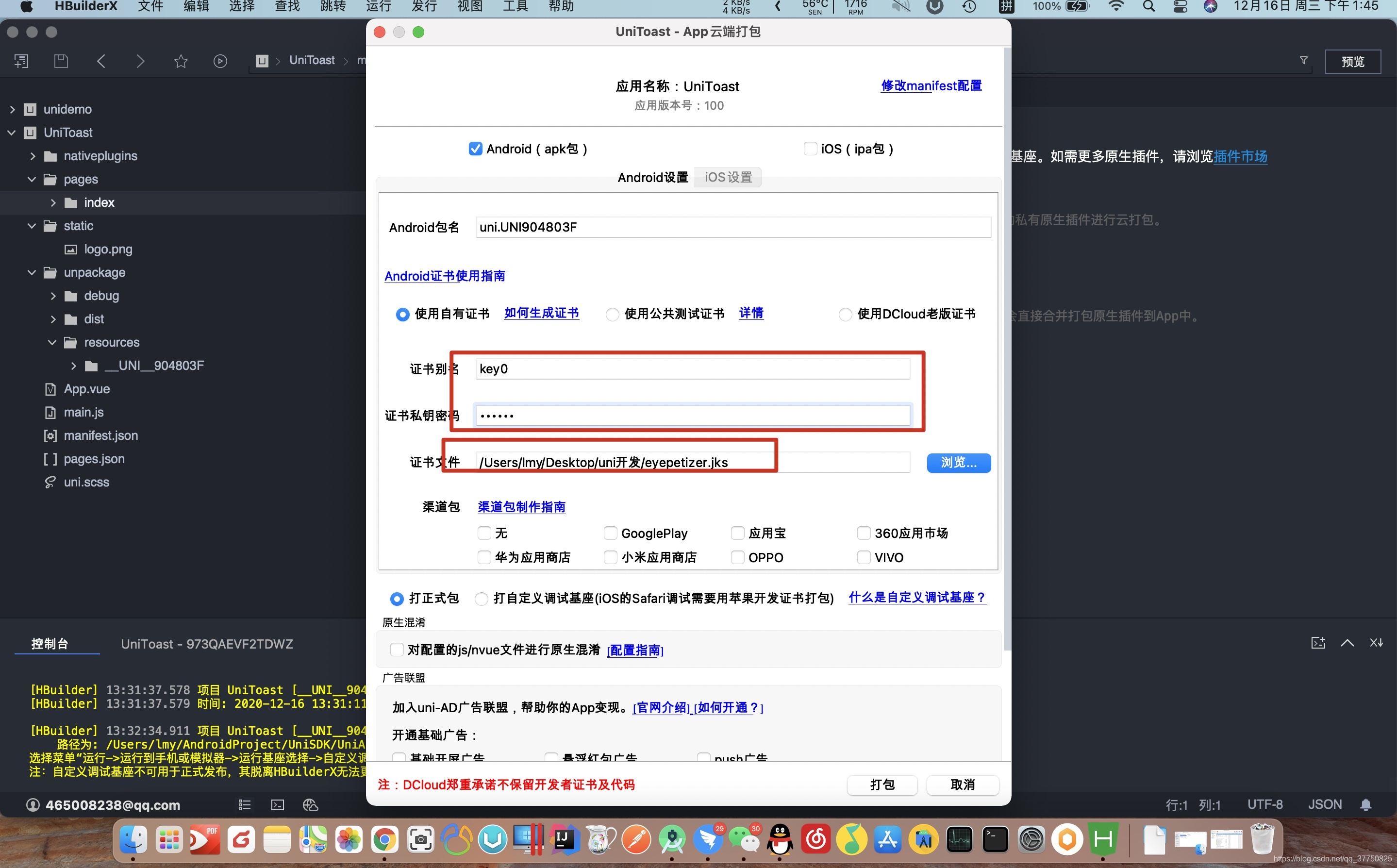Open IntelliJ IDEA from the Dock
1397x868 pixels.
point(564,840)
